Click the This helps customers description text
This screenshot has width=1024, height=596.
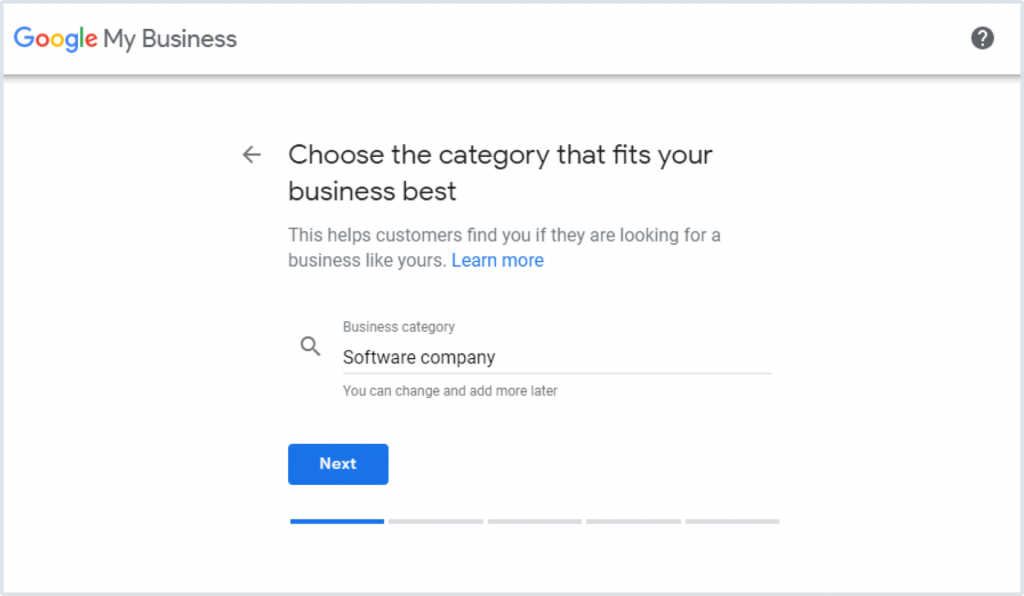click(x=504, y=236)
